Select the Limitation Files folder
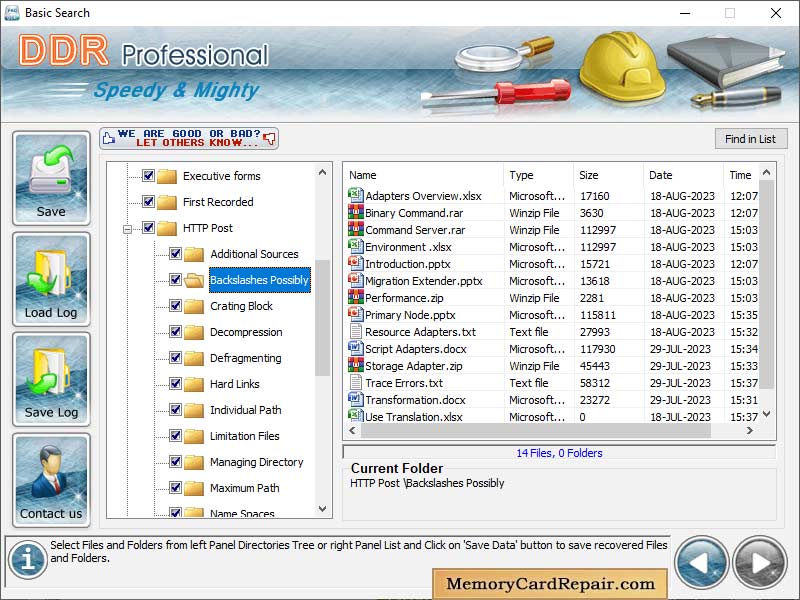This screenshot has height=600, width=800. [x=244, y=436]
